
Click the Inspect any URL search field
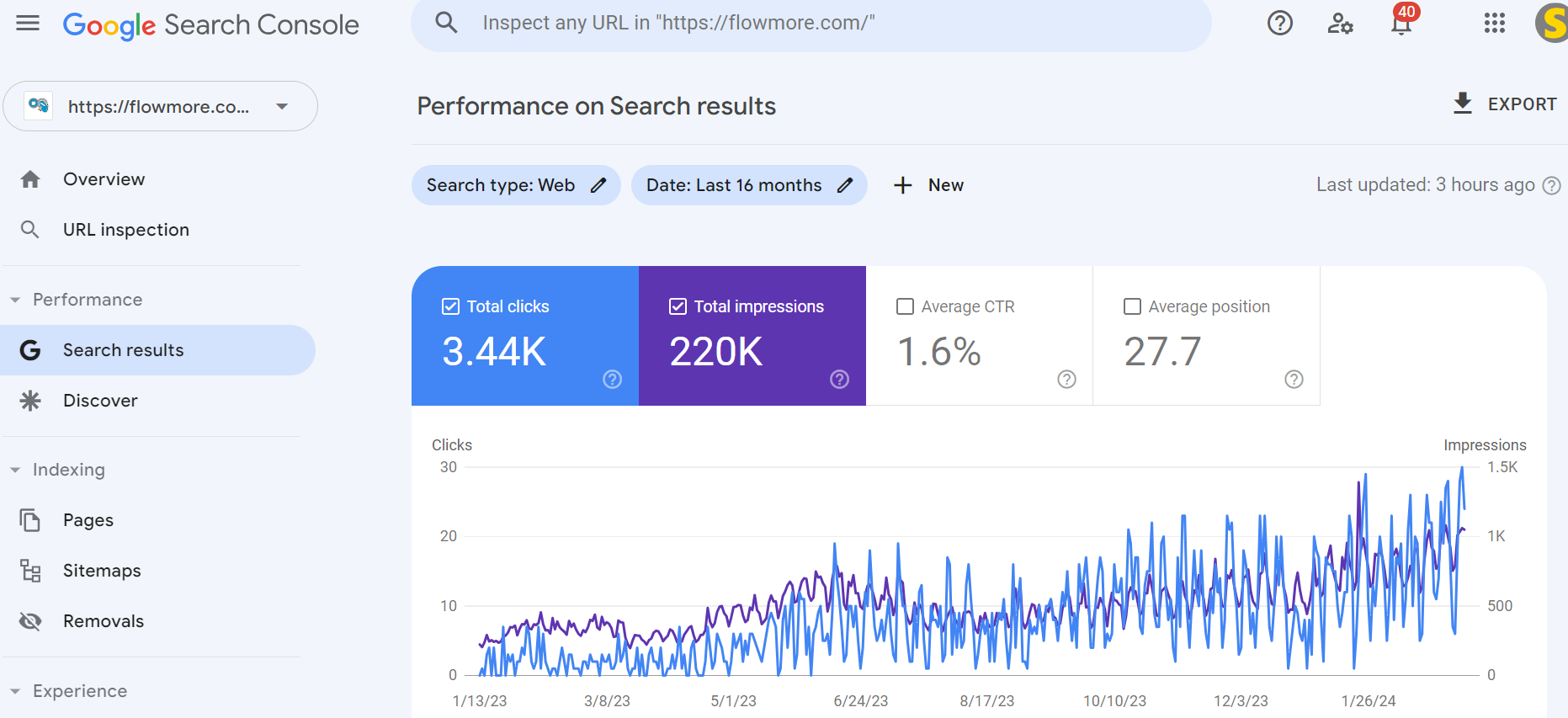811,23
